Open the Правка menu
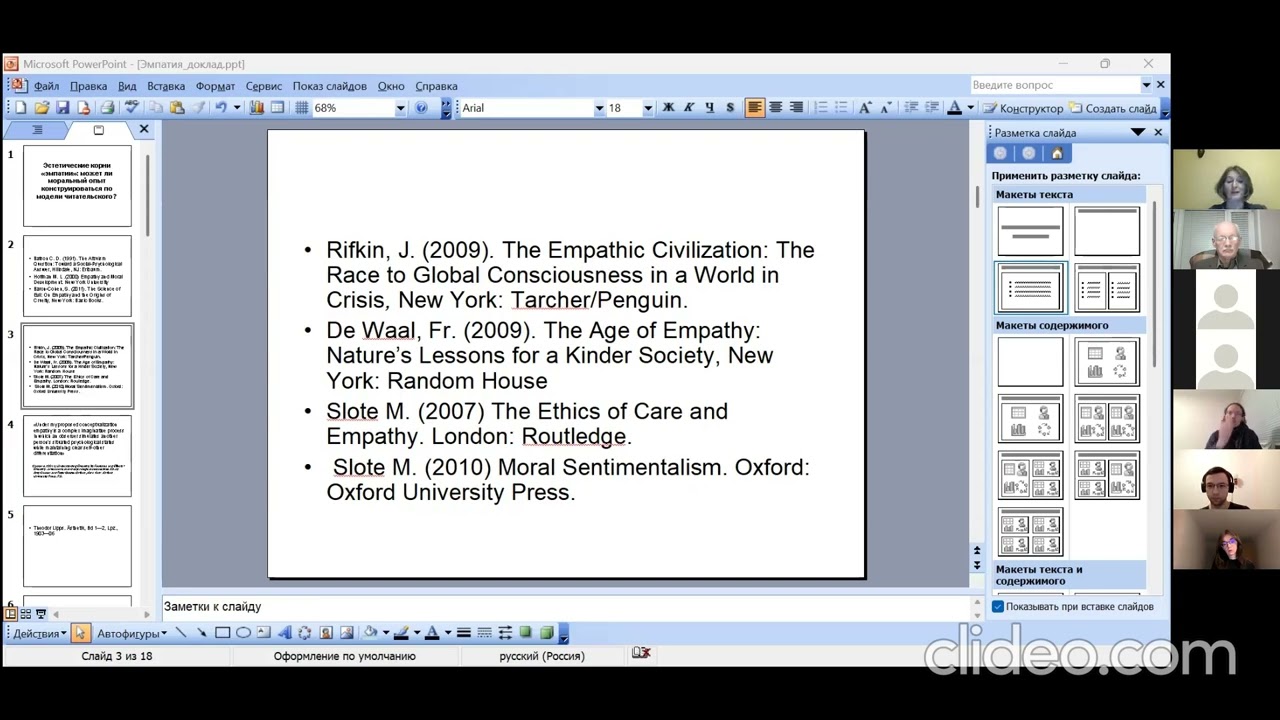This screenshot has width=1280, height=720. point(88,86)
